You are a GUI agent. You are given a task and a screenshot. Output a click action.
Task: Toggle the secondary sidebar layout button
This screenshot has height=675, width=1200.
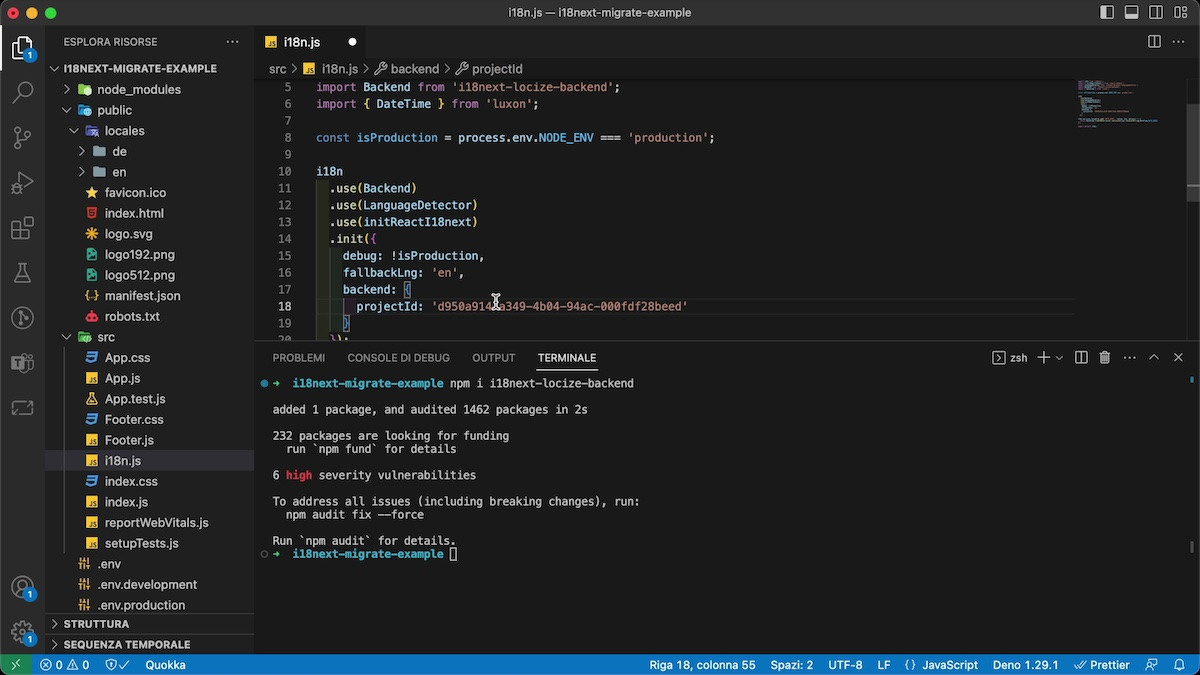1155,13
